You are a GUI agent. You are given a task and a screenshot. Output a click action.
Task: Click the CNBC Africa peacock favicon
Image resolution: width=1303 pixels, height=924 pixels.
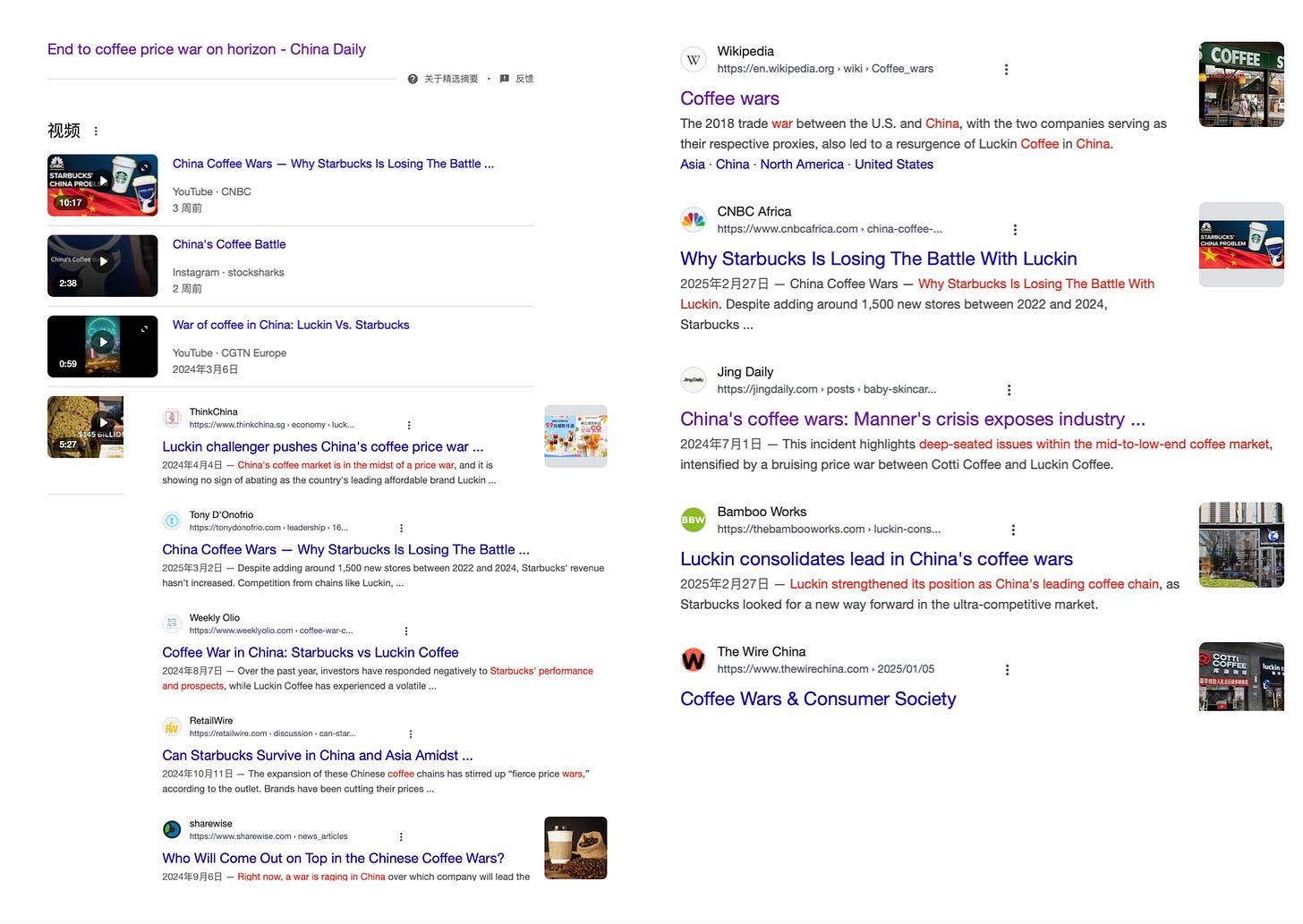pyautogui.click(x=694, y=220)
